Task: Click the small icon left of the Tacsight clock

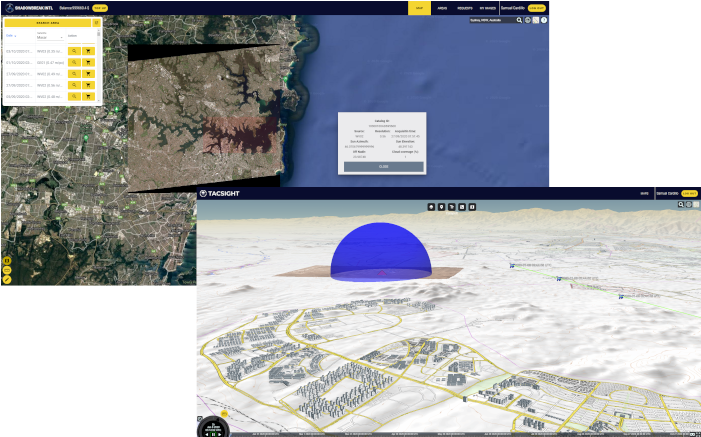Action: [x=200, y=419]
